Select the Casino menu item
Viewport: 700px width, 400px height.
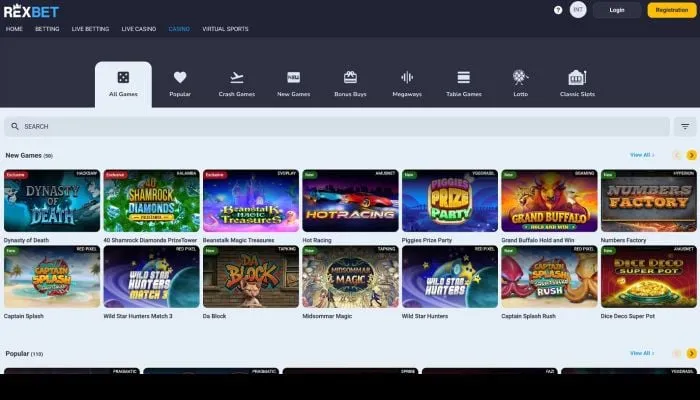point(179,29)
